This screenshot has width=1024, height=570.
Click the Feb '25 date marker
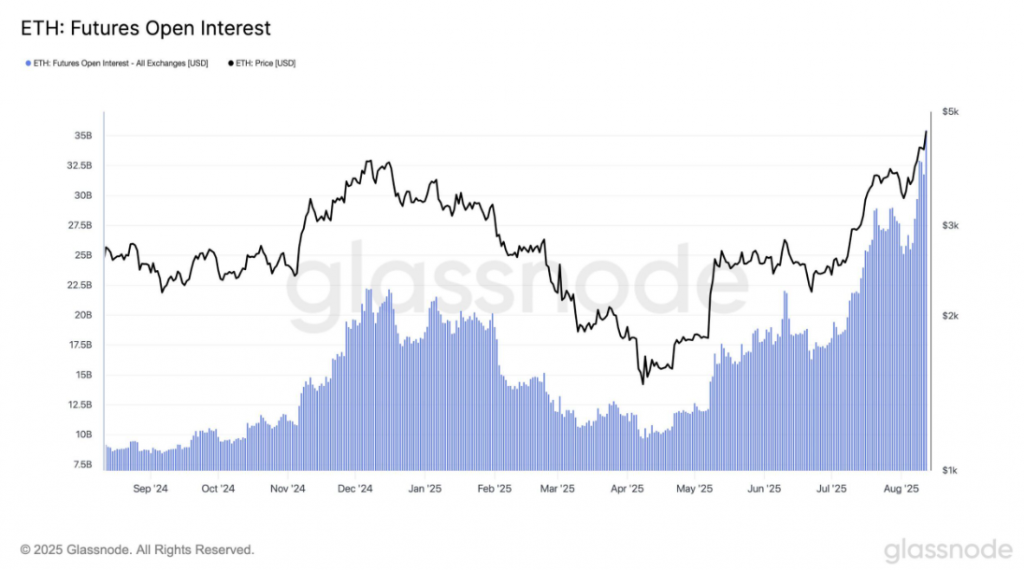[x=492, y=490]
